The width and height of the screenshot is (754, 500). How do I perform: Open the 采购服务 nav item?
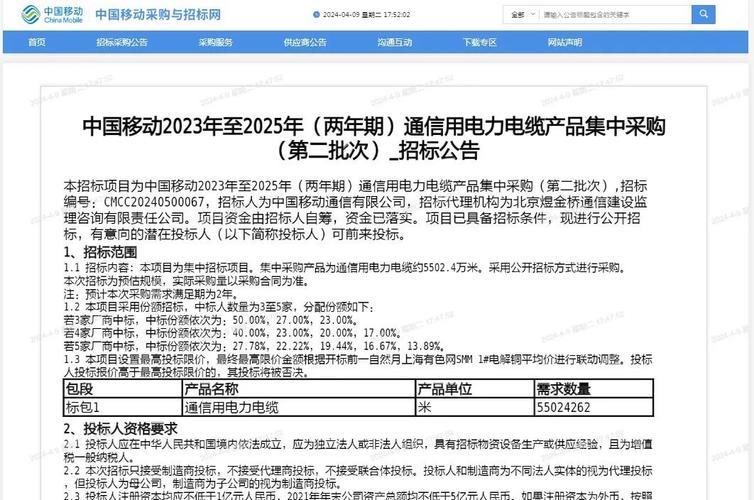(215, 42)
